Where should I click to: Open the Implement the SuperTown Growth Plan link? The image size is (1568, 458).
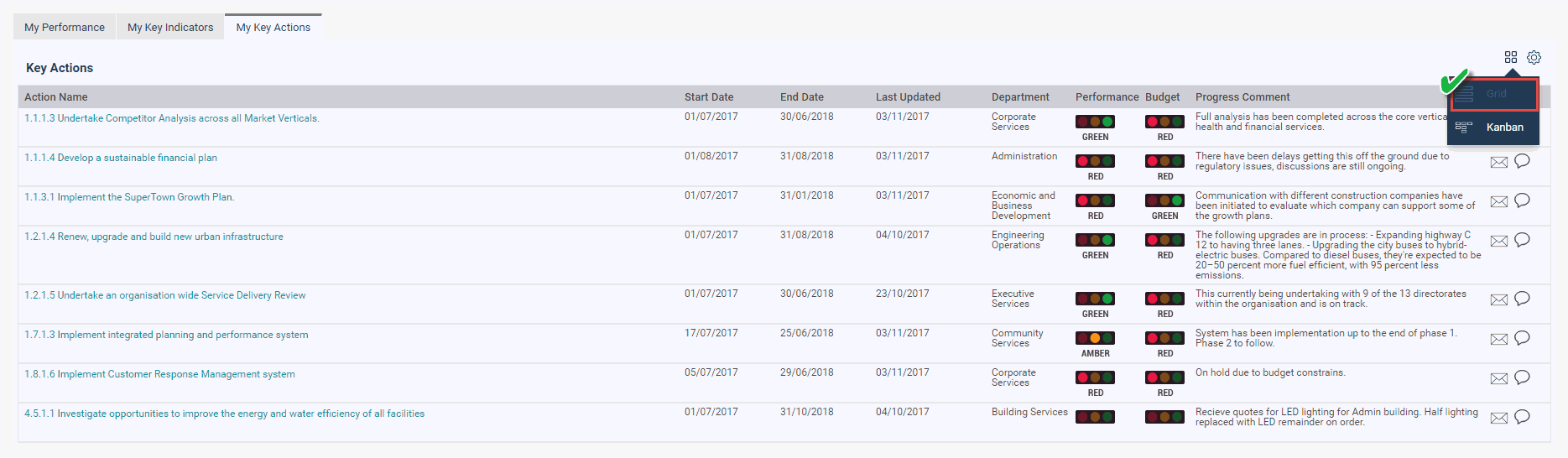tap(129, 197)
